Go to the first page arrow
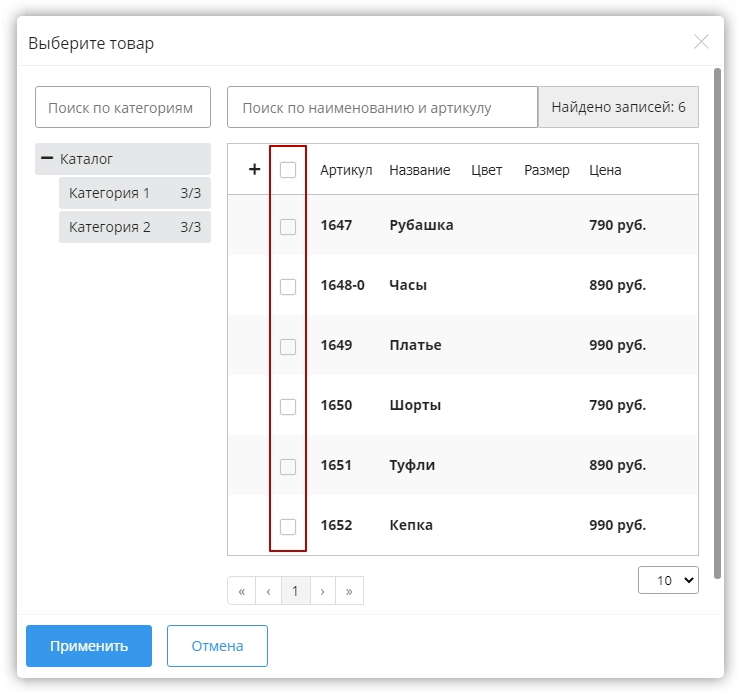The height and width of the screenshot is (692, 740). 241,591
